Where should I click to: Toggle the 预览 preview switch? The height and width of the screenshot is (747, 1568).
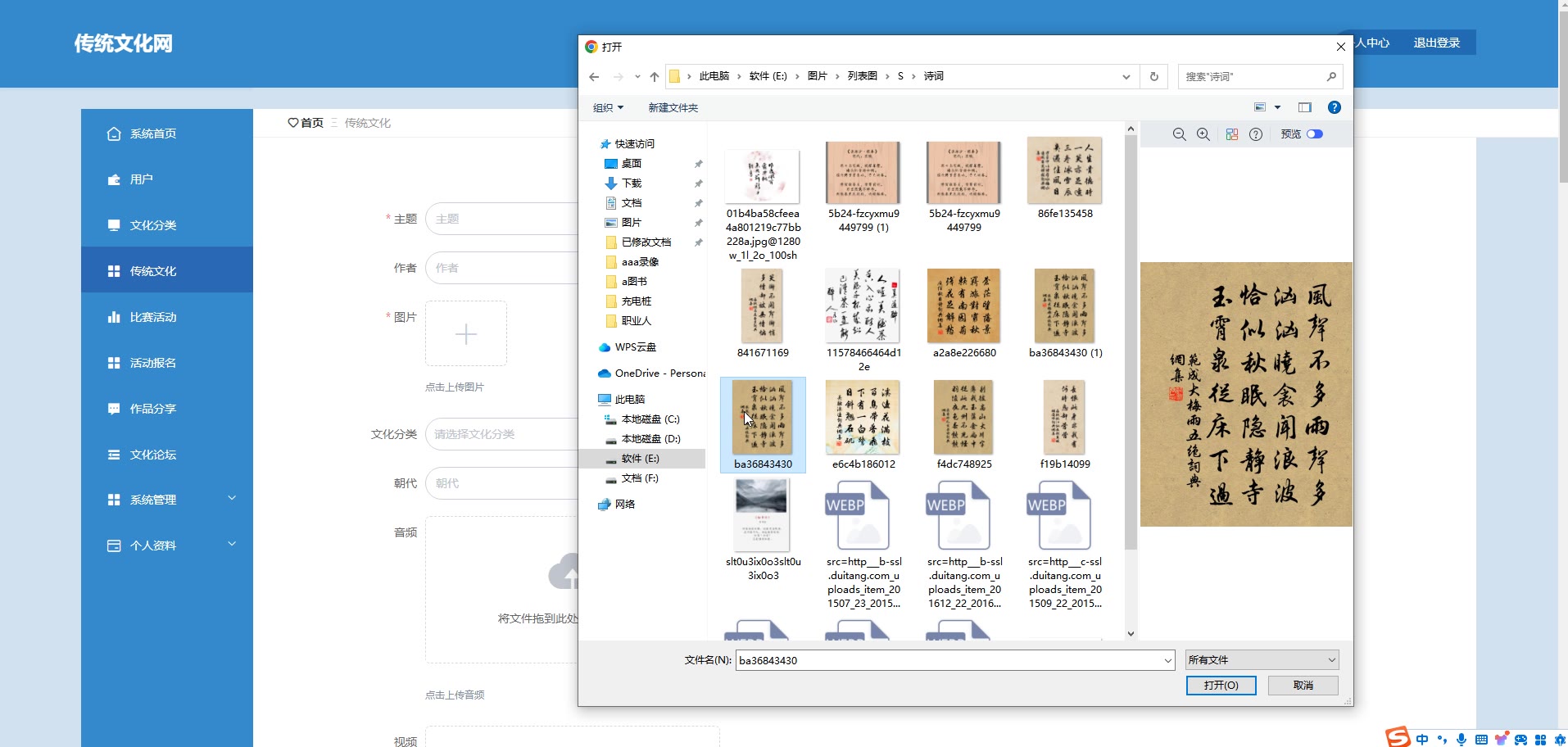click(x=1315, y=134)
